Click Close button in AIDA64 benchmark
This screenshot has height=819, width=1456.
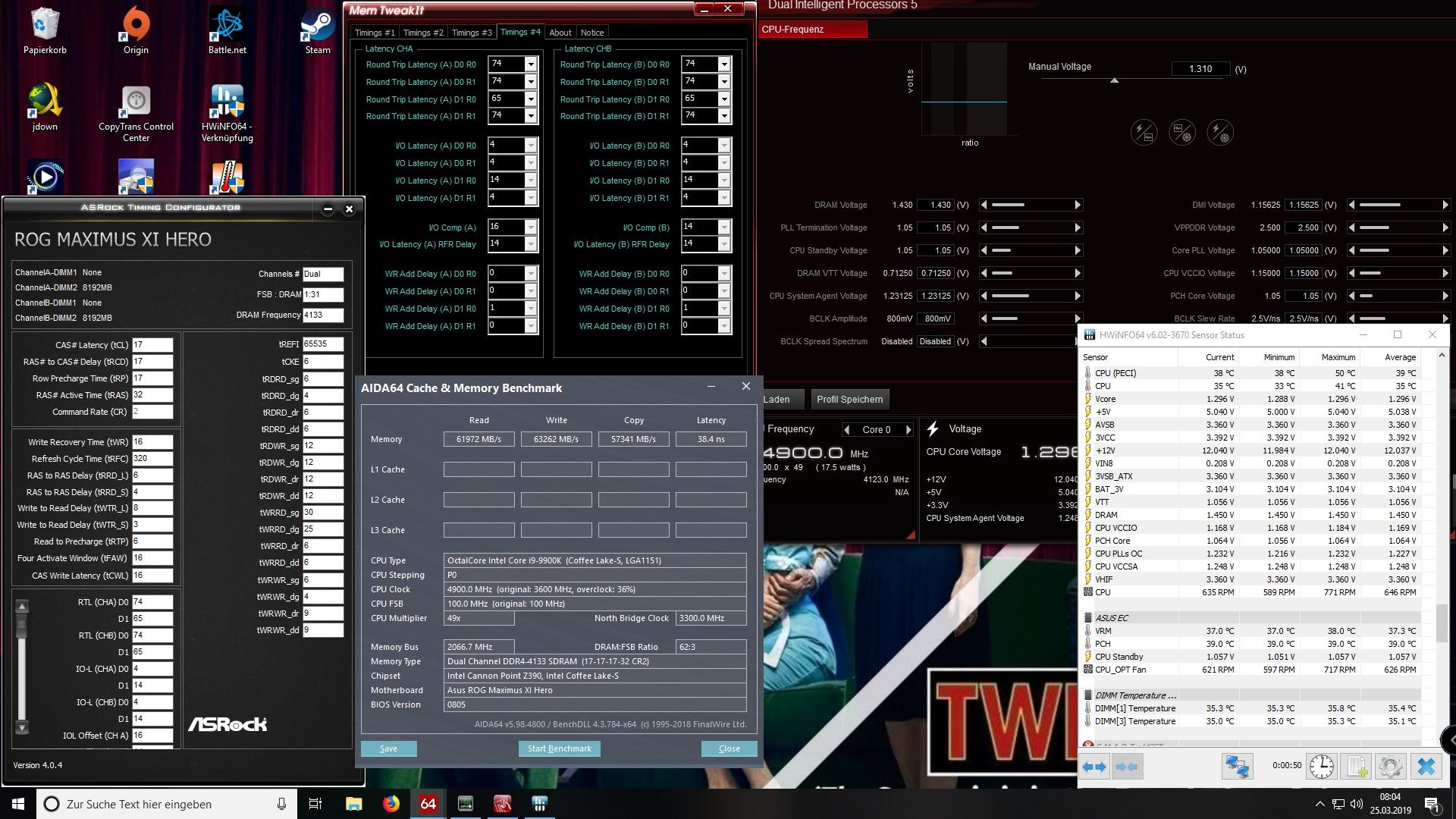pos(730,748)
